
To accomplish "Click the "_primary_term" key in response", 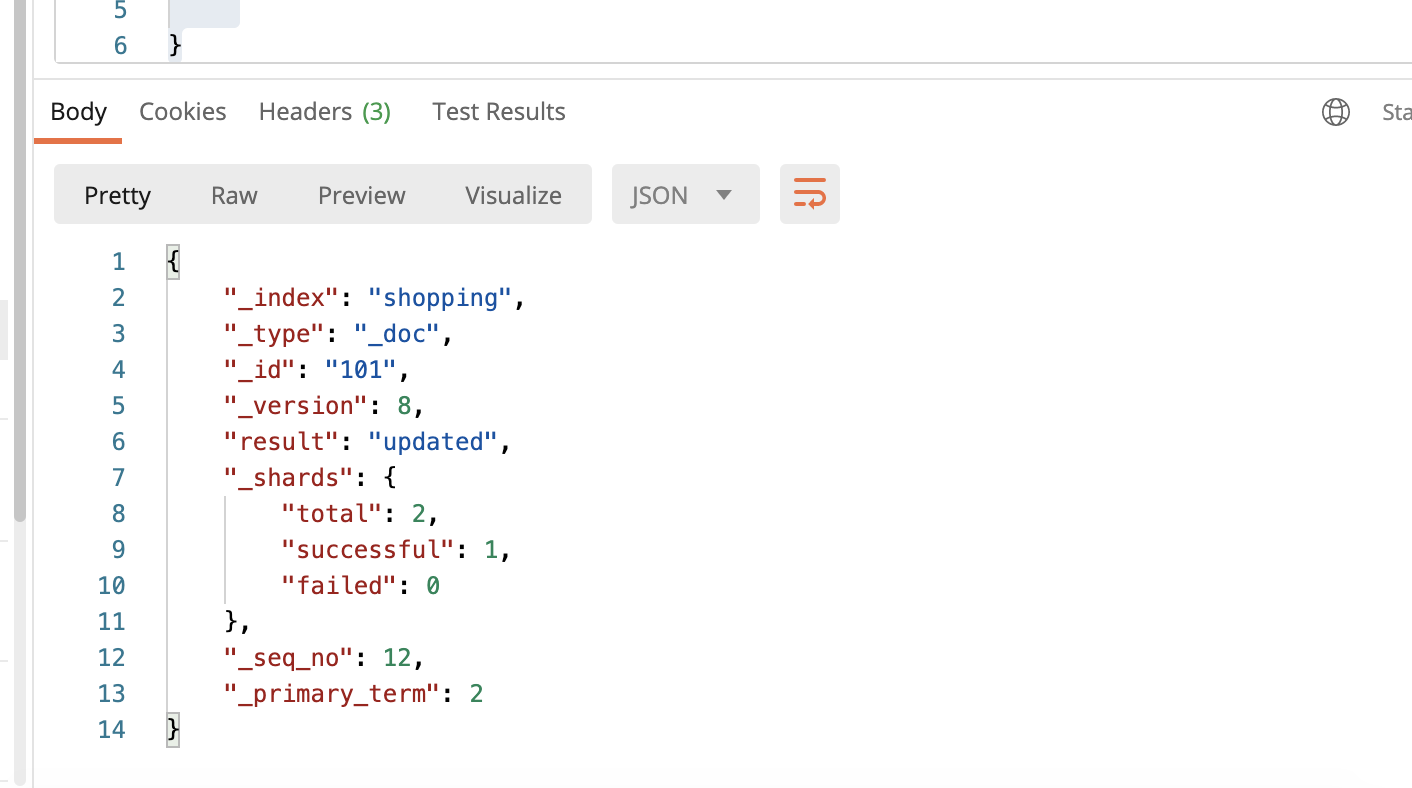I will pos(331,694).
